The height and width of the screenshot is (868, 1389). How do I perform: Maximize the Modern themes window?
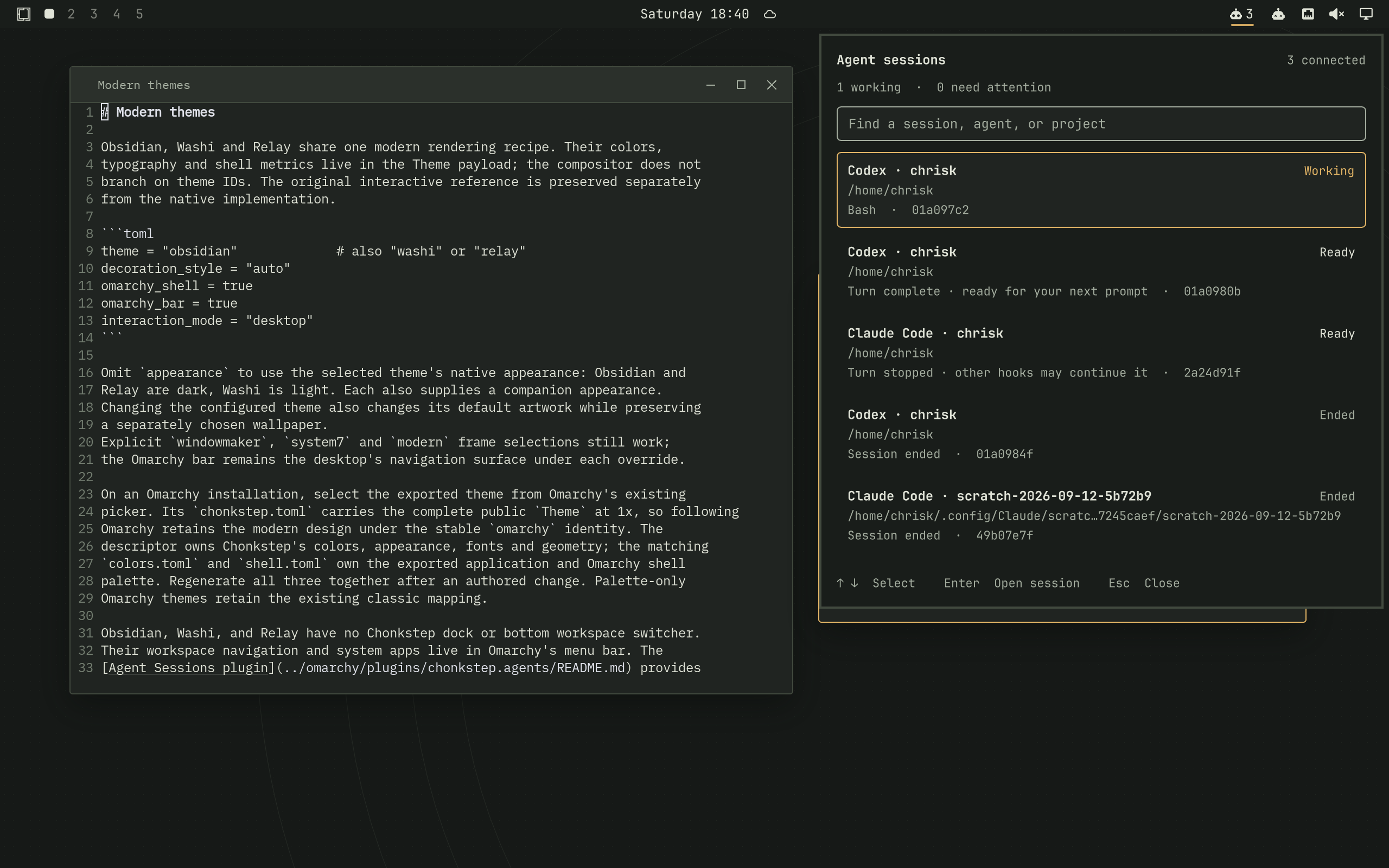(741, 85)
